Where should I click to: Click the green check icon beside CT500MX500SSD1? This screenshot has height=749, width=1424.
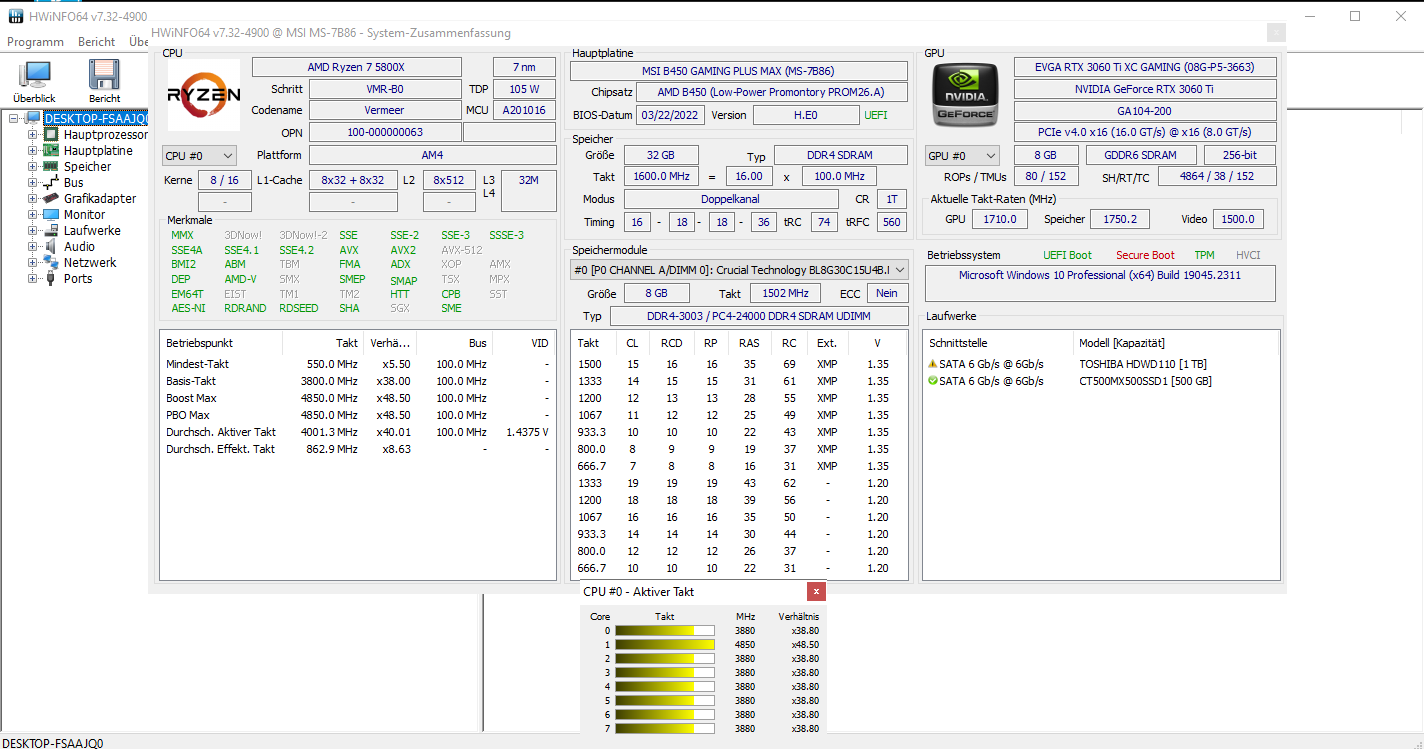pos(932,381)
